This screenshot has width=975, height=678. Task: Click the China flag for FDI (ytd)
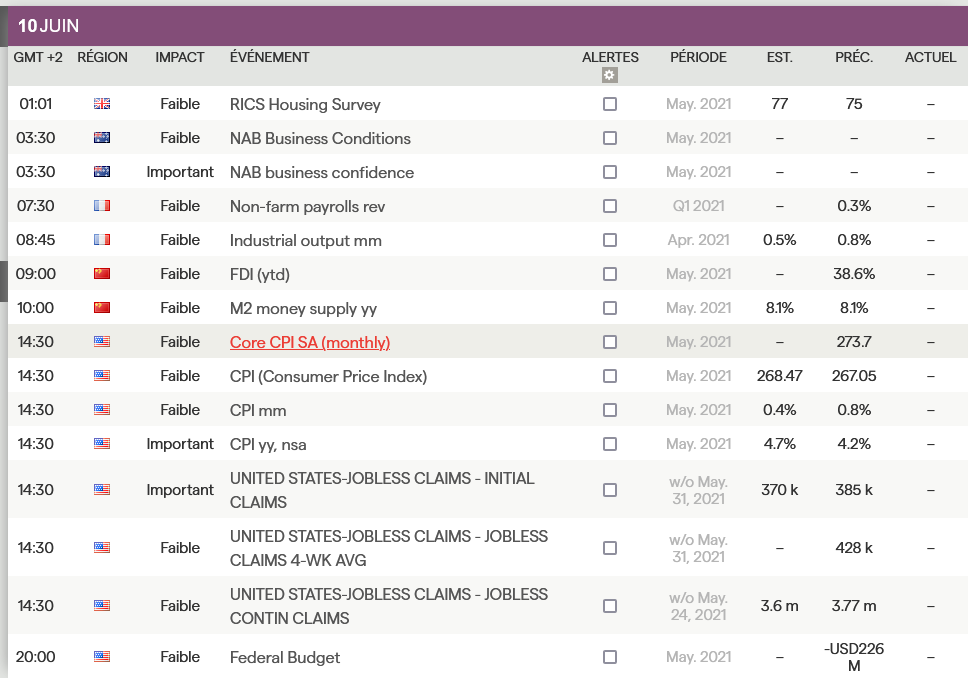102,274
